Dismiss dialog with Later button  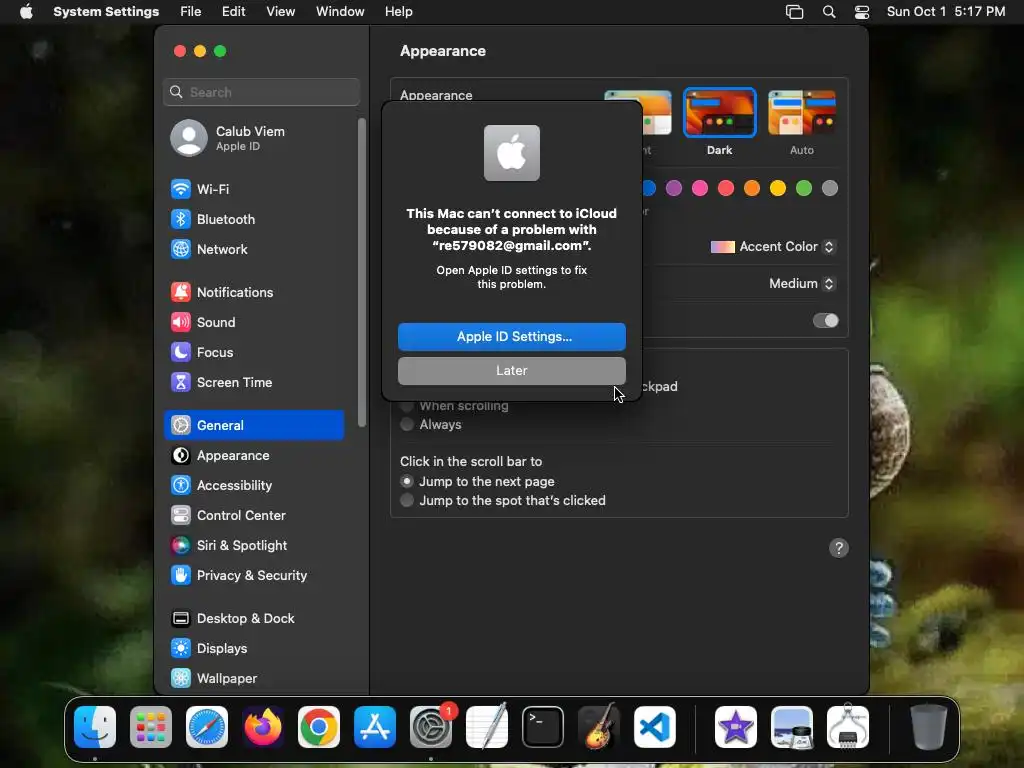tap(511, 371)
